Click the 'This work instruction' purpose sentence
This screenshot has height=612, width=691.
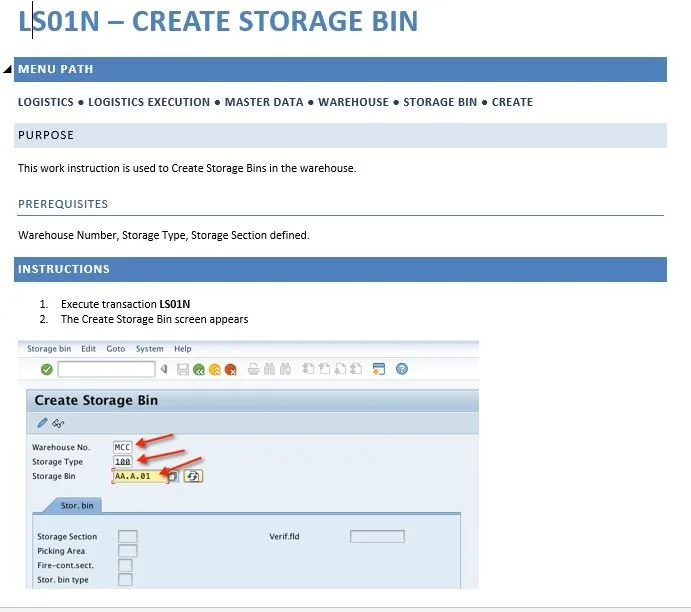(187, 168)
